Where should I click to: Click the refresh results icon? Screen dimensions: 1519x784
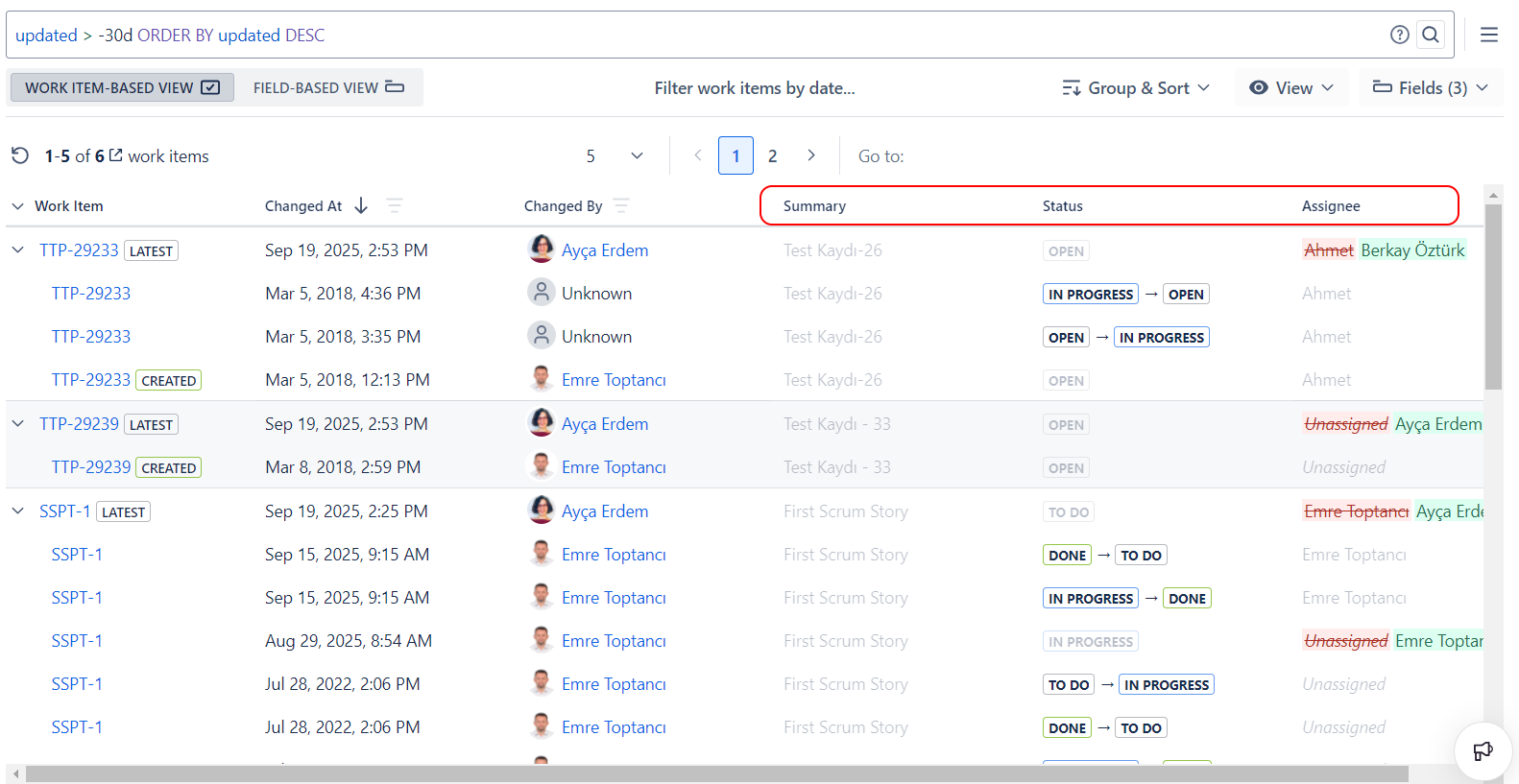[x=20, y=155]
